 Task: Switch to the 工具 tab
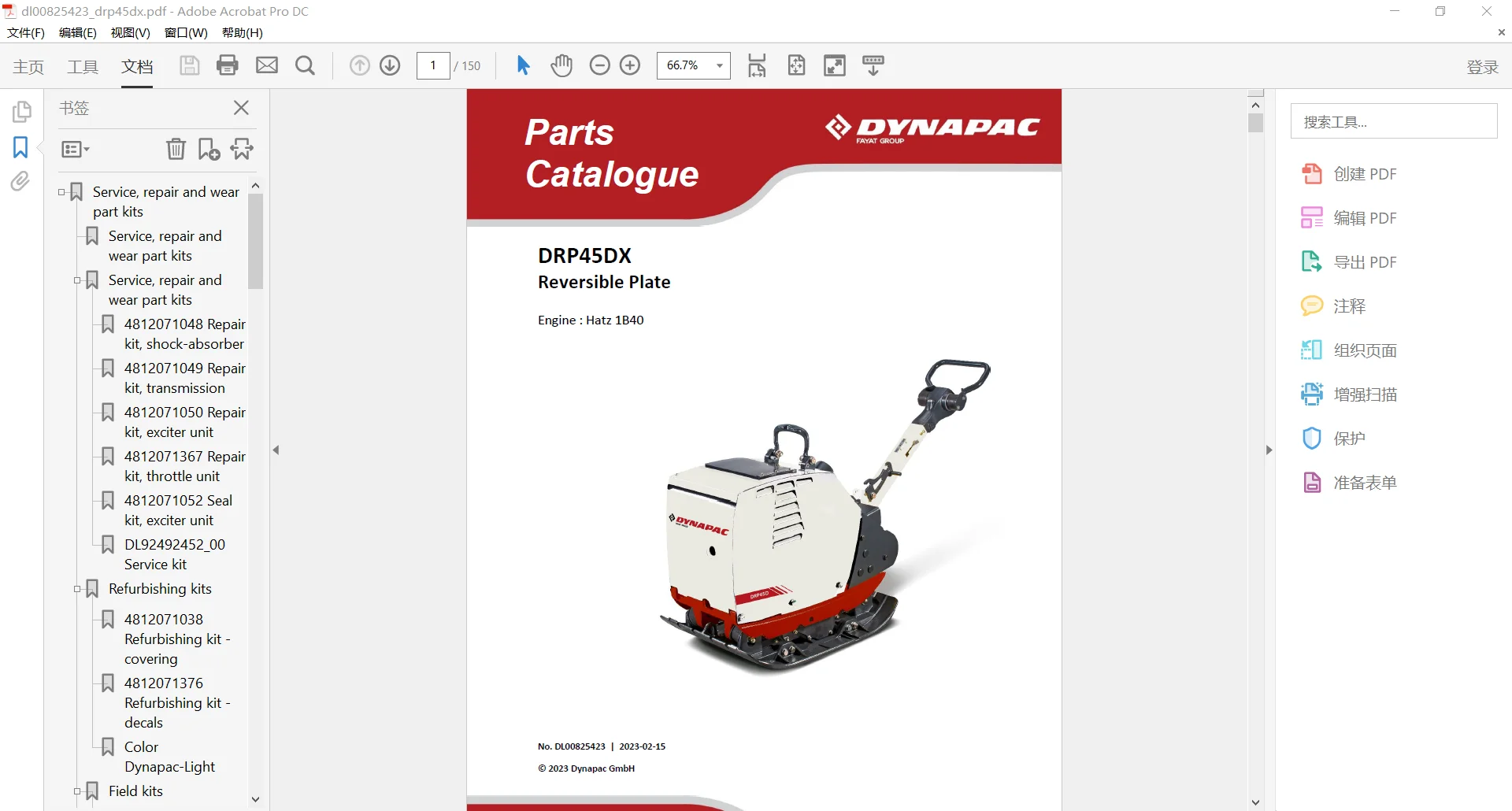pos(83,67)
